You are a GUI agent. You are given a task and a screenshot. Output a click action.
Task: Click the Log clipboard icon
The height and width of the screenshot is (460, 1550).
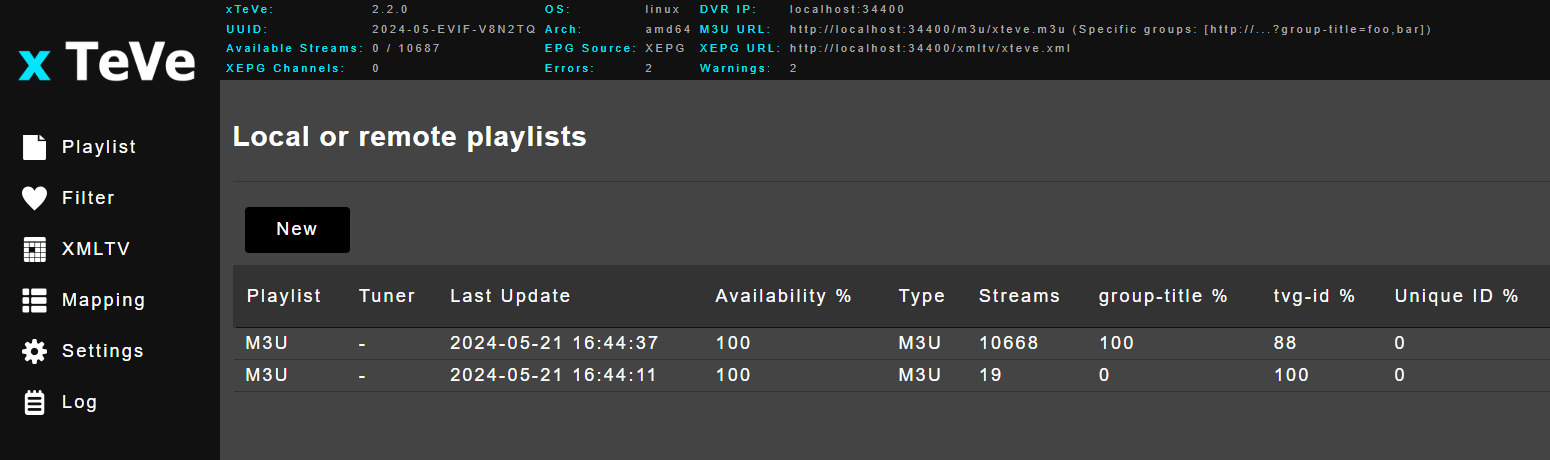click(35, 402)
